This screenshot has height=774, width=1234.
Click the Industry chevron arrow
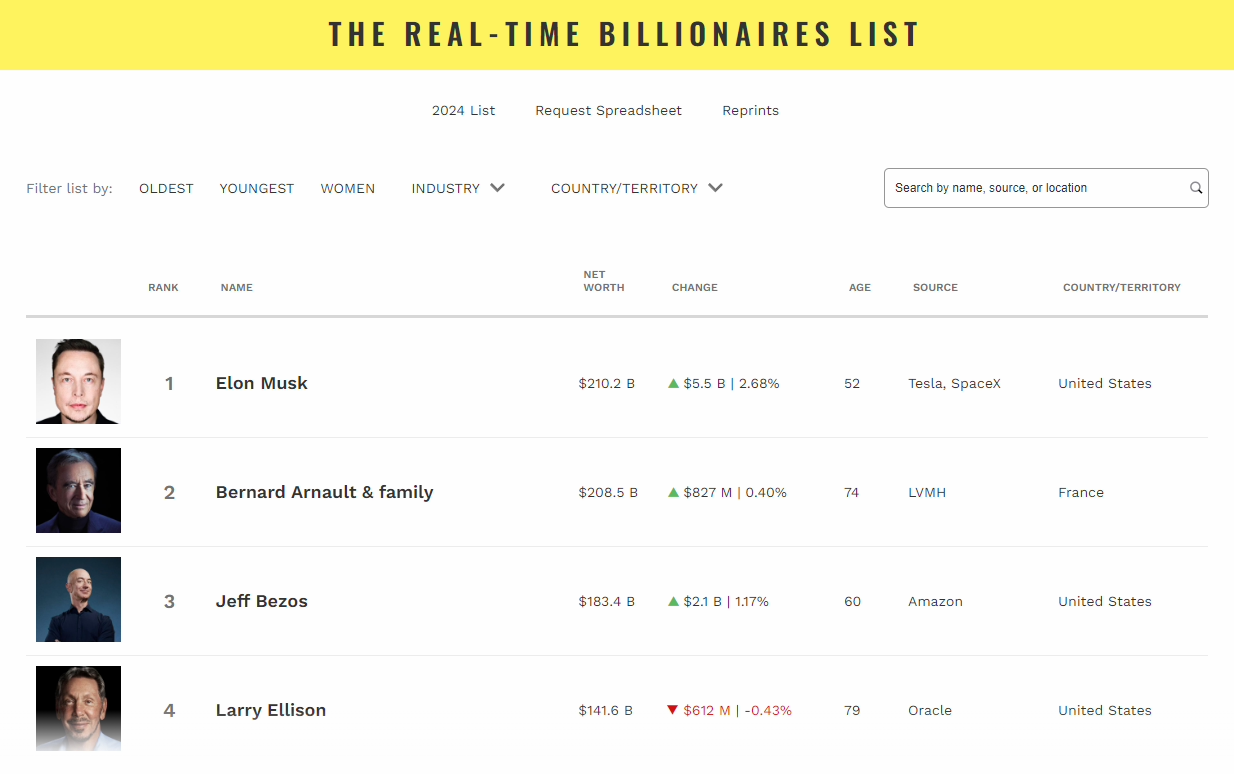(x=497, y=188)
